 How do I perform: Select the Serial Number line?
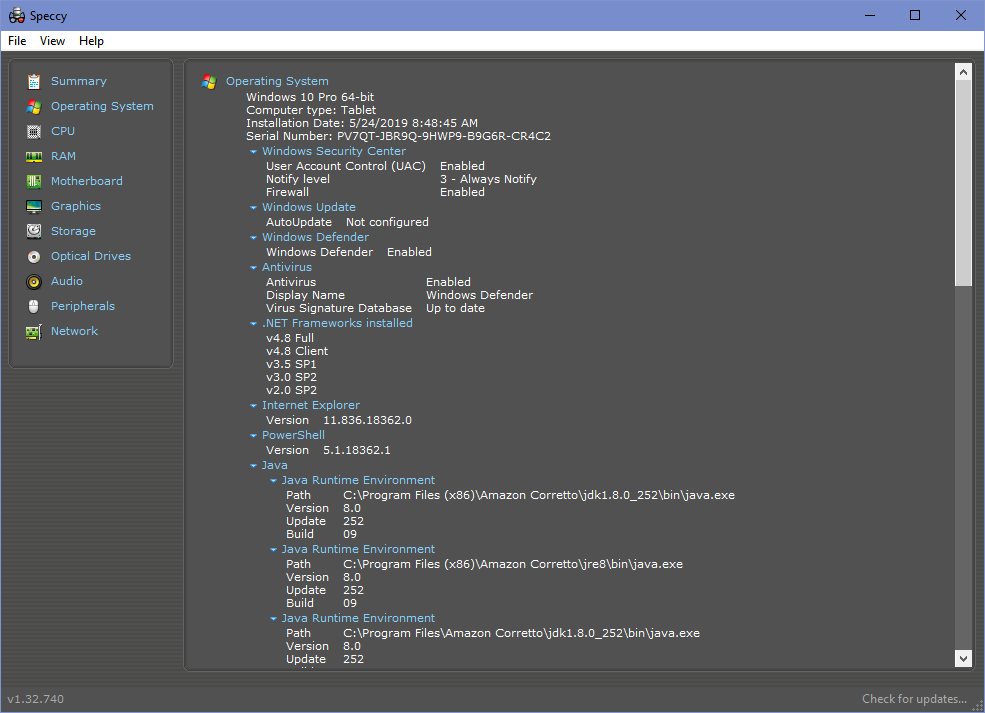(398, 136)
